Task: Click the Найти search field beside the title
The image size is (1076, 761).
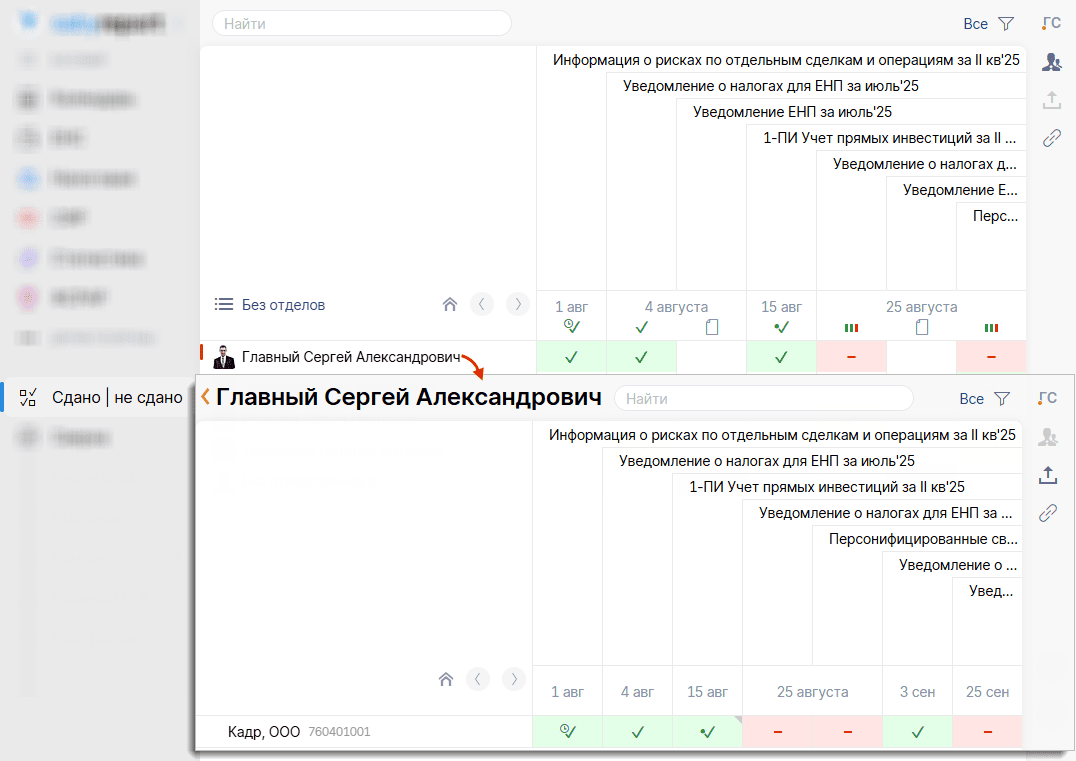Action: (765, 398)
